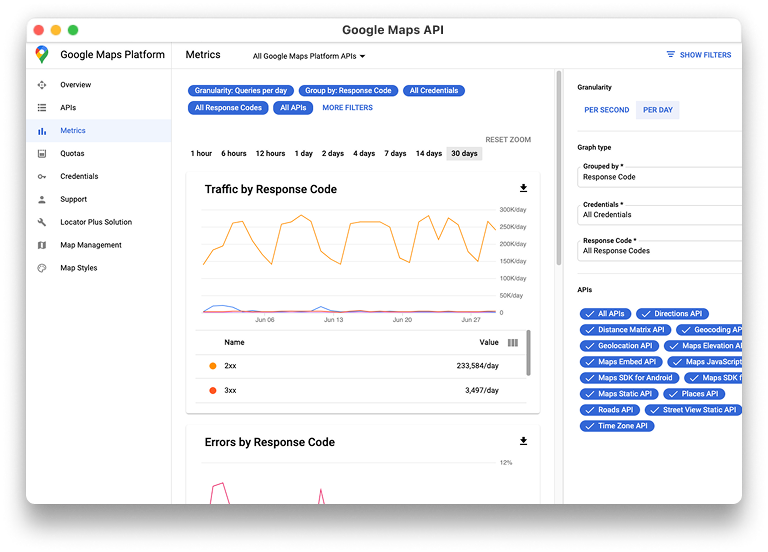
Task: Open the APIs page
Action: pos(68,107)
